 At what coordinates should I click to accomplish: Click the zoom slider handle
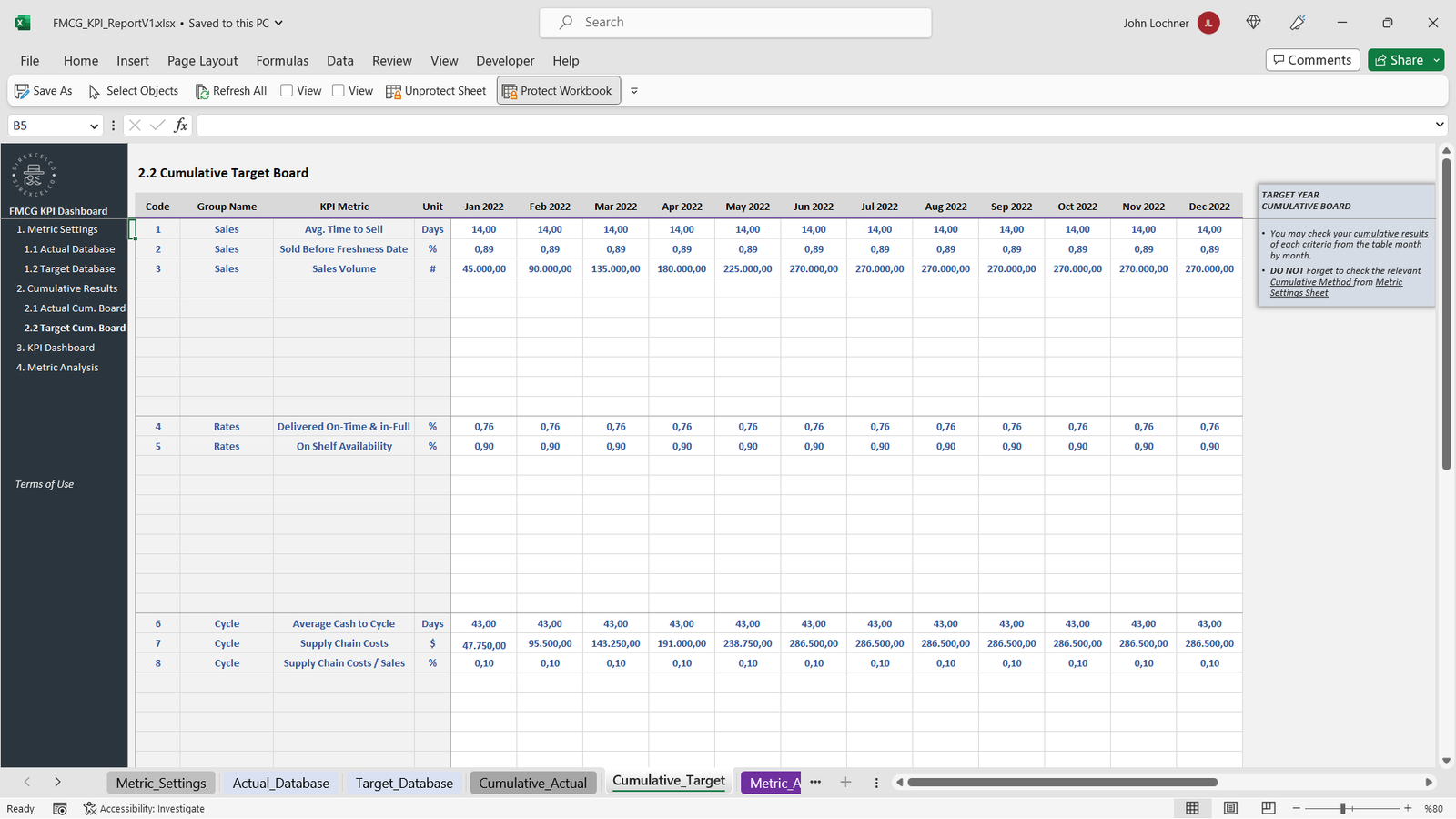1342,808
